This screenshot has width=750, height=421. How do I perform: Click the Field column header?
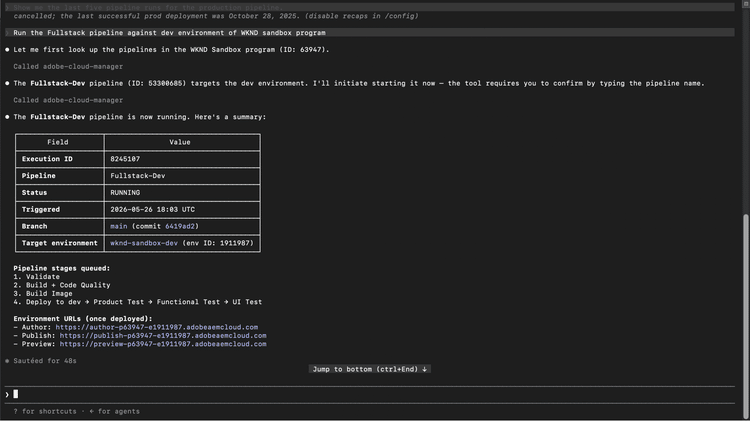(58, 142)
